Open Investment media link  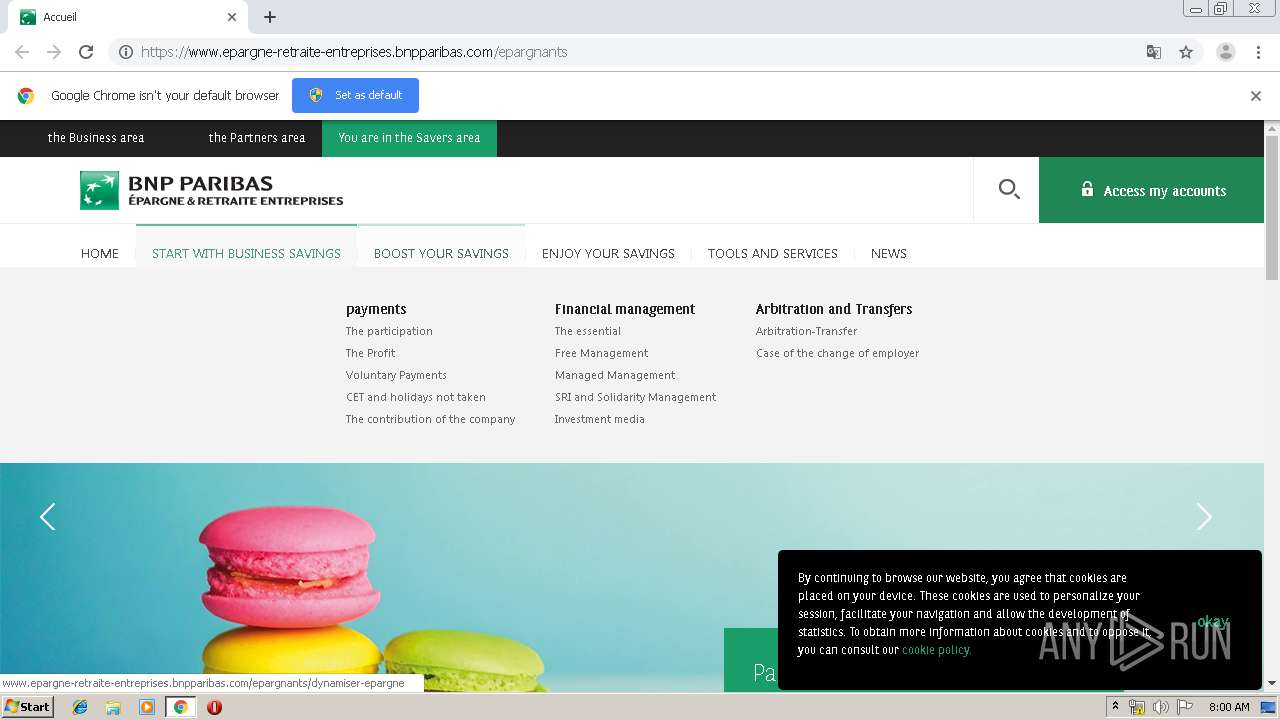click(x=600, y=419)
